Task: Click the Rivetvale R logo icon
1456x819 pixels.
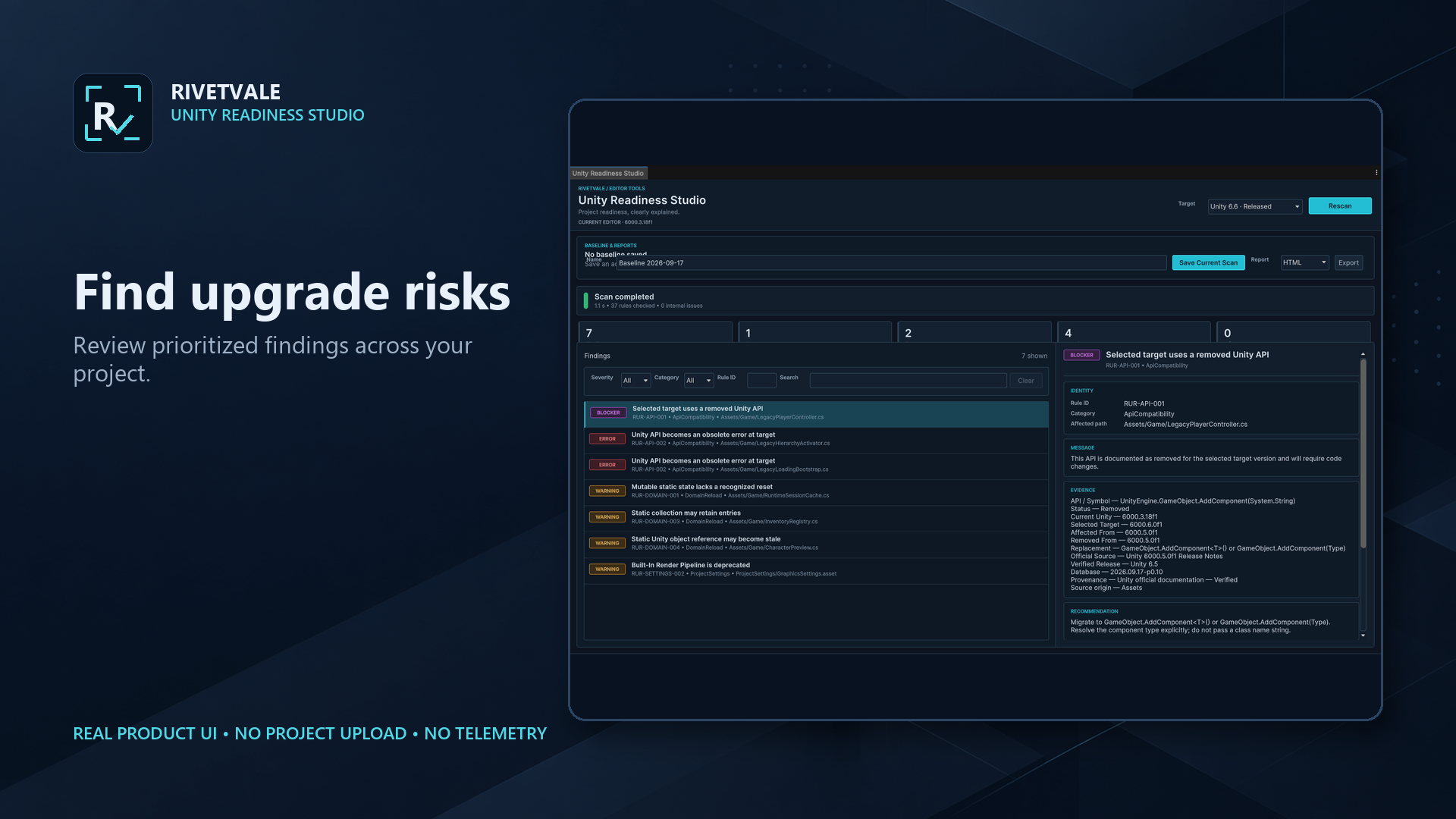Action: (113, 113)
